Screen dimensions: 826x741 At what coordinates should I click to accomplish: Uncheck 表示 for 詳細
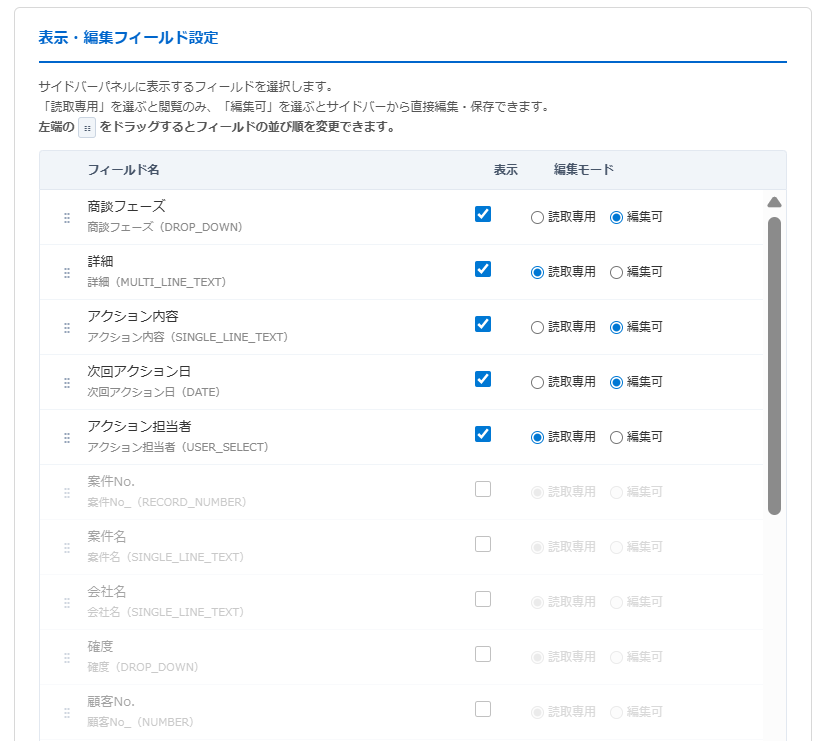(483, 269)
